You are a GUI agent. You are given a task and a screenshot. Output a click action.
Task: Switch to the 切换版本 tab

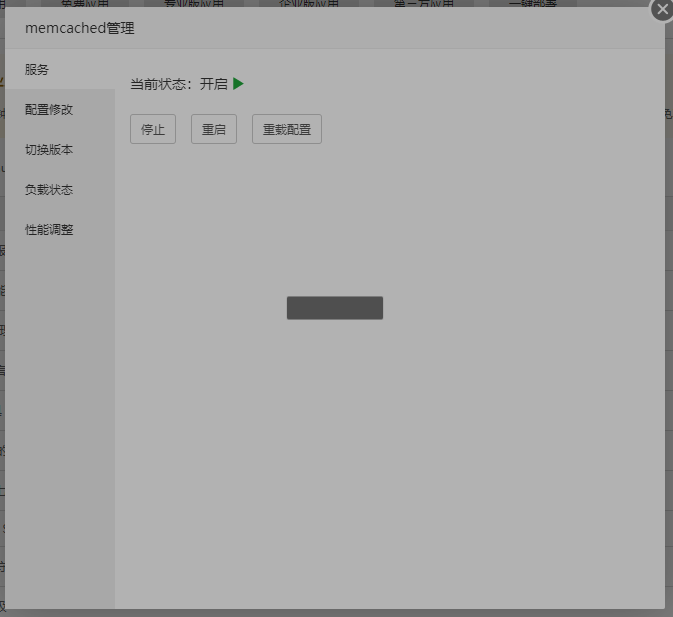[60, 149]
